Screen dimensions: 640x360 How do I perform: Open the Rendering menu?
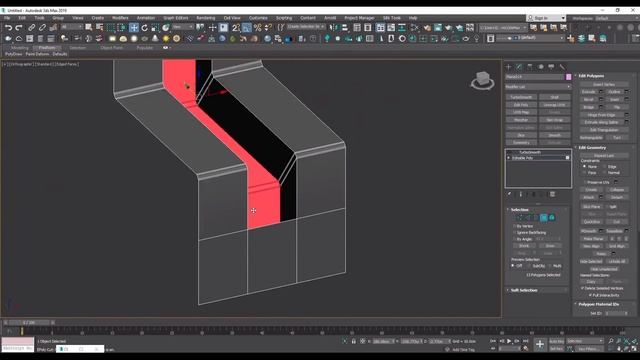point(206,18)
